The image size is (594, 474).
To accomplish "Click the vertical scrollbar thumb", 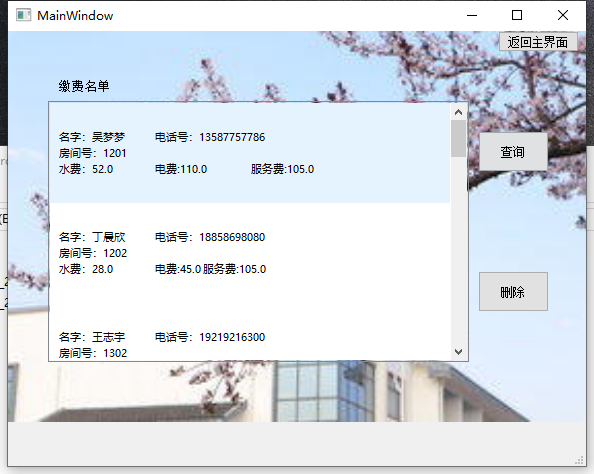I will click(458, 138).
